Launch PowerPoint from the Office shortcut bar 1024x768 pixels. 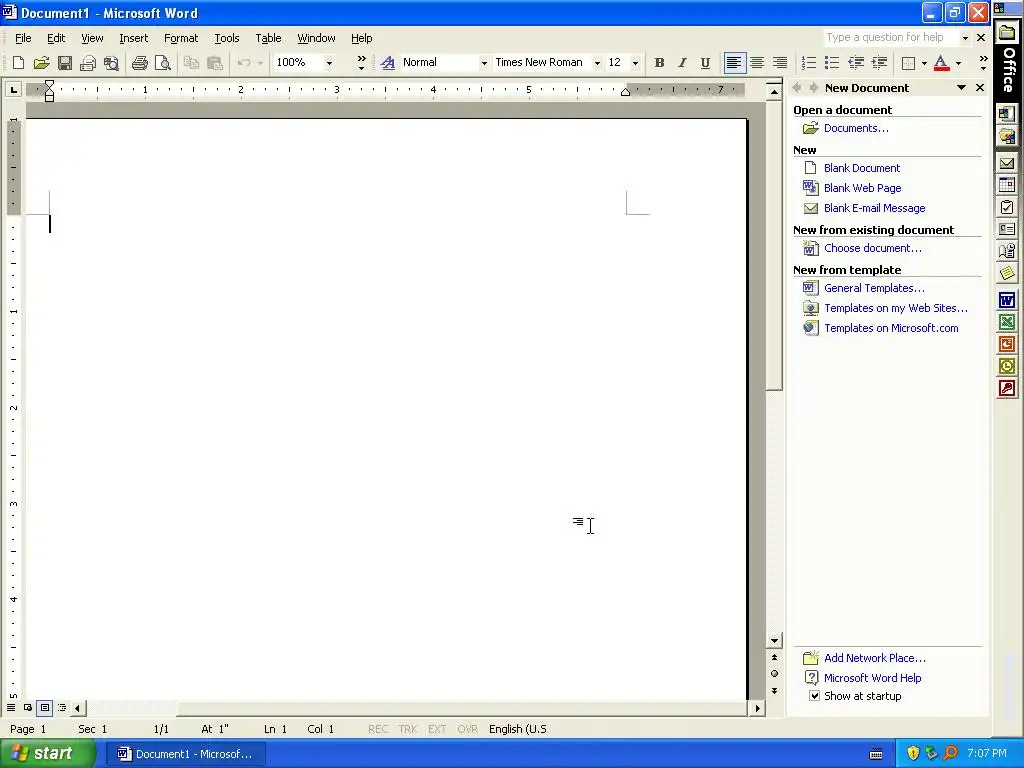click(x=1006, y=344)
